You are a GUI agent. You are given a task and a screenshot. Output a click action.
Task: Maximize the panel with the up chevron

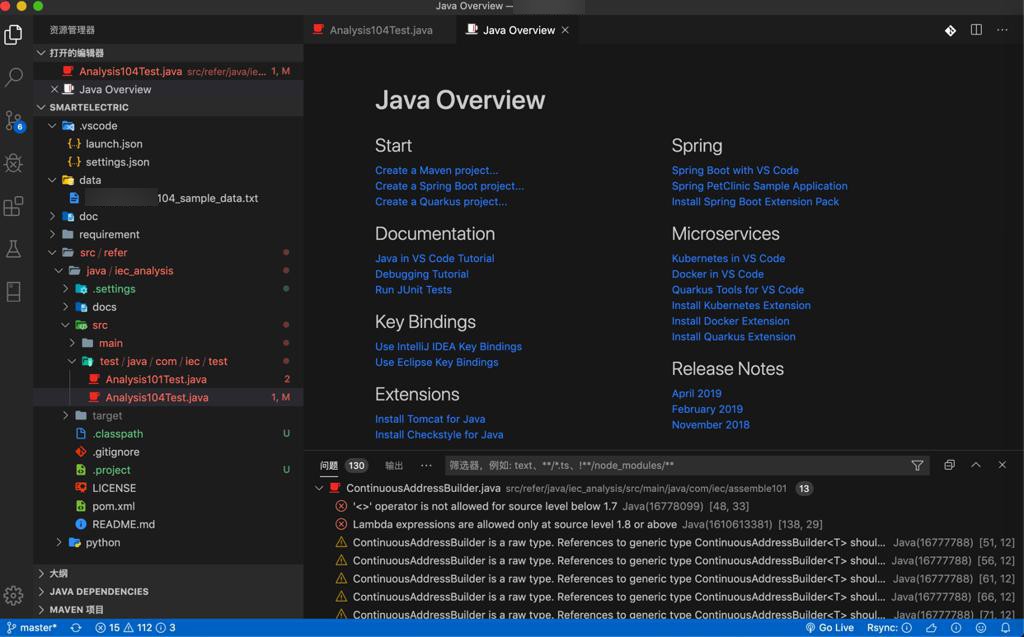(x=976, y=465)
